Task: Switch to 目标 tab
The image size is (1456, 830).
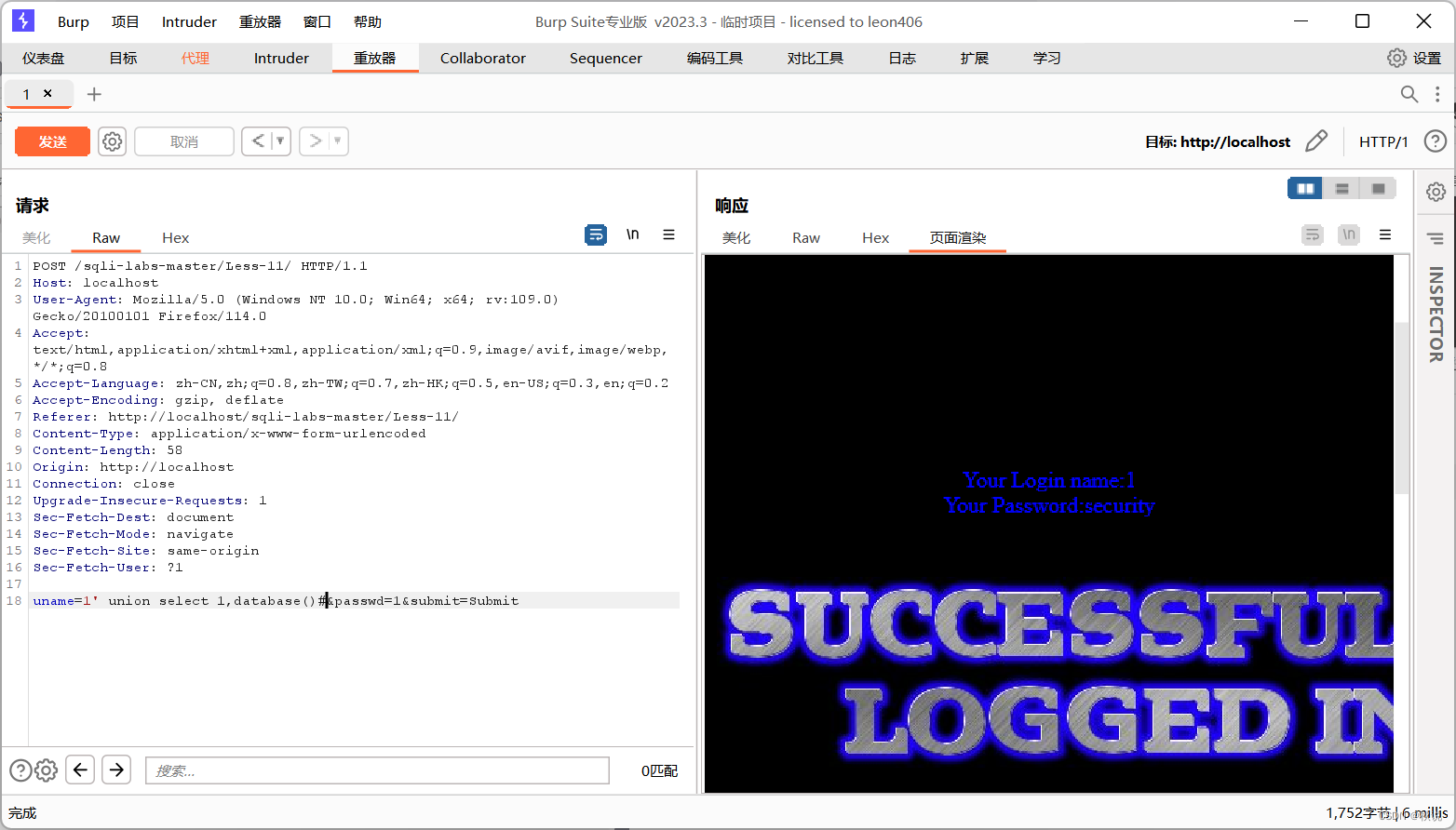Action: [x=123, y=58]
